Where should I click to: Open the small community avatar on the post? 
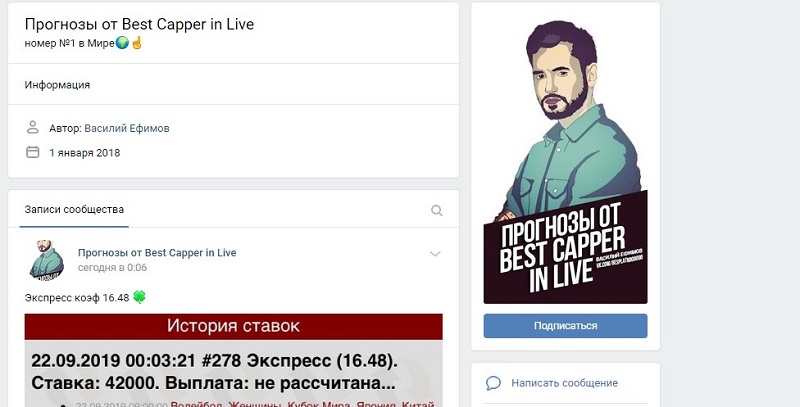coord(46,260)
